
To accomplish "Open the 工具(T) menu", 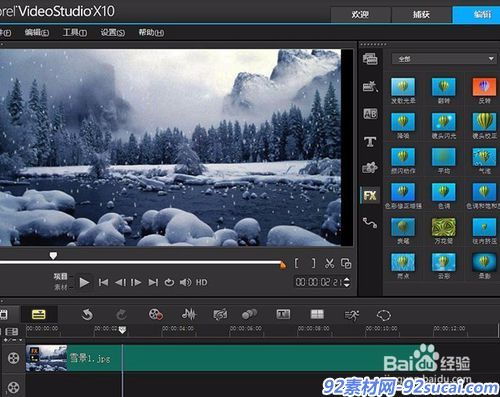I will pyautogui.click(x=75, y=32).
